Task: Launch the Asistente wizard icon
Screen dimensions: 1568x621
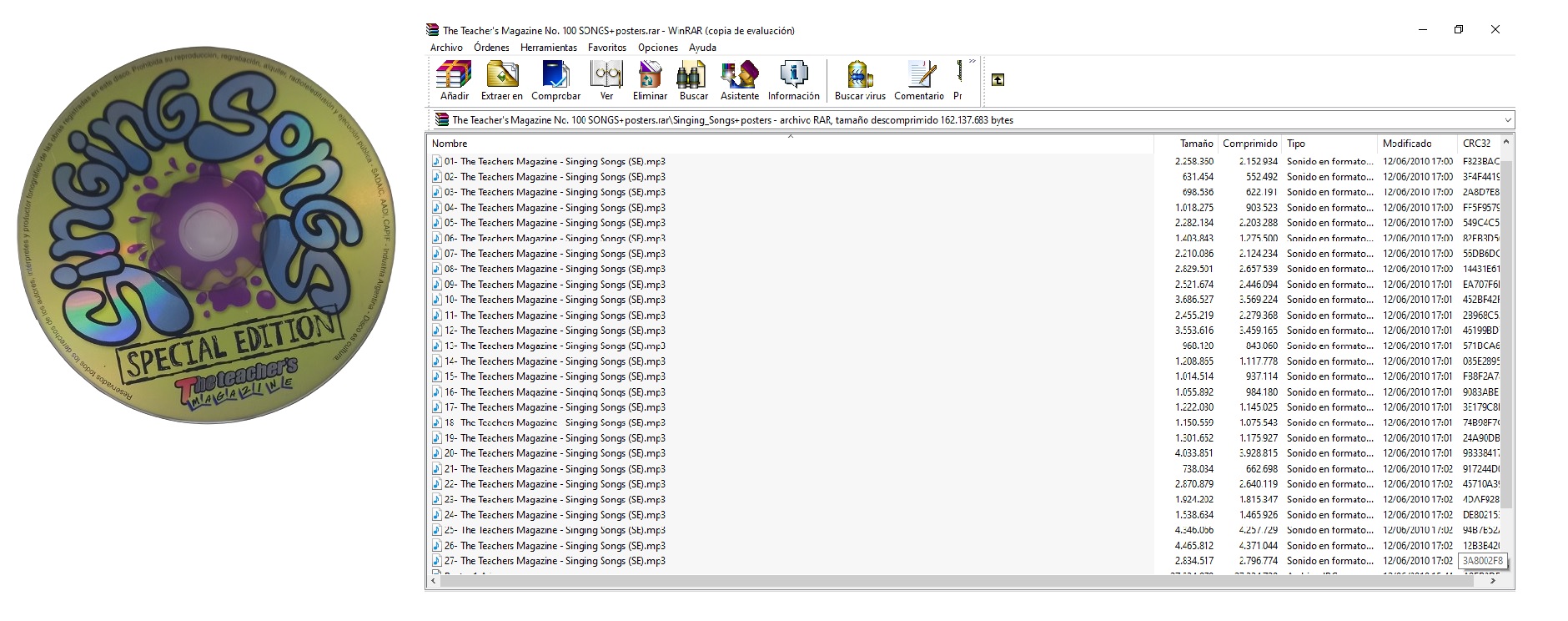Action: pos(740,74)
